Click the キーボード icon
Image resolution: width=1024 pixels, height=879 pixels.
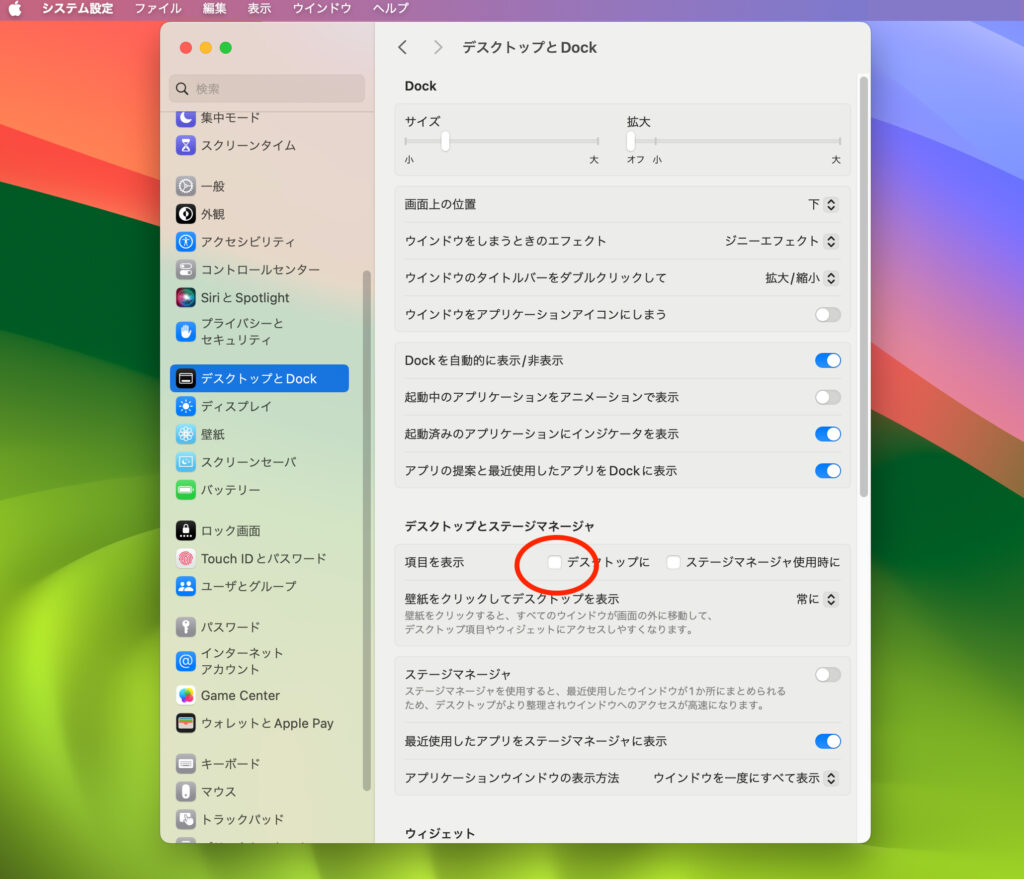(x=185, y=763)
